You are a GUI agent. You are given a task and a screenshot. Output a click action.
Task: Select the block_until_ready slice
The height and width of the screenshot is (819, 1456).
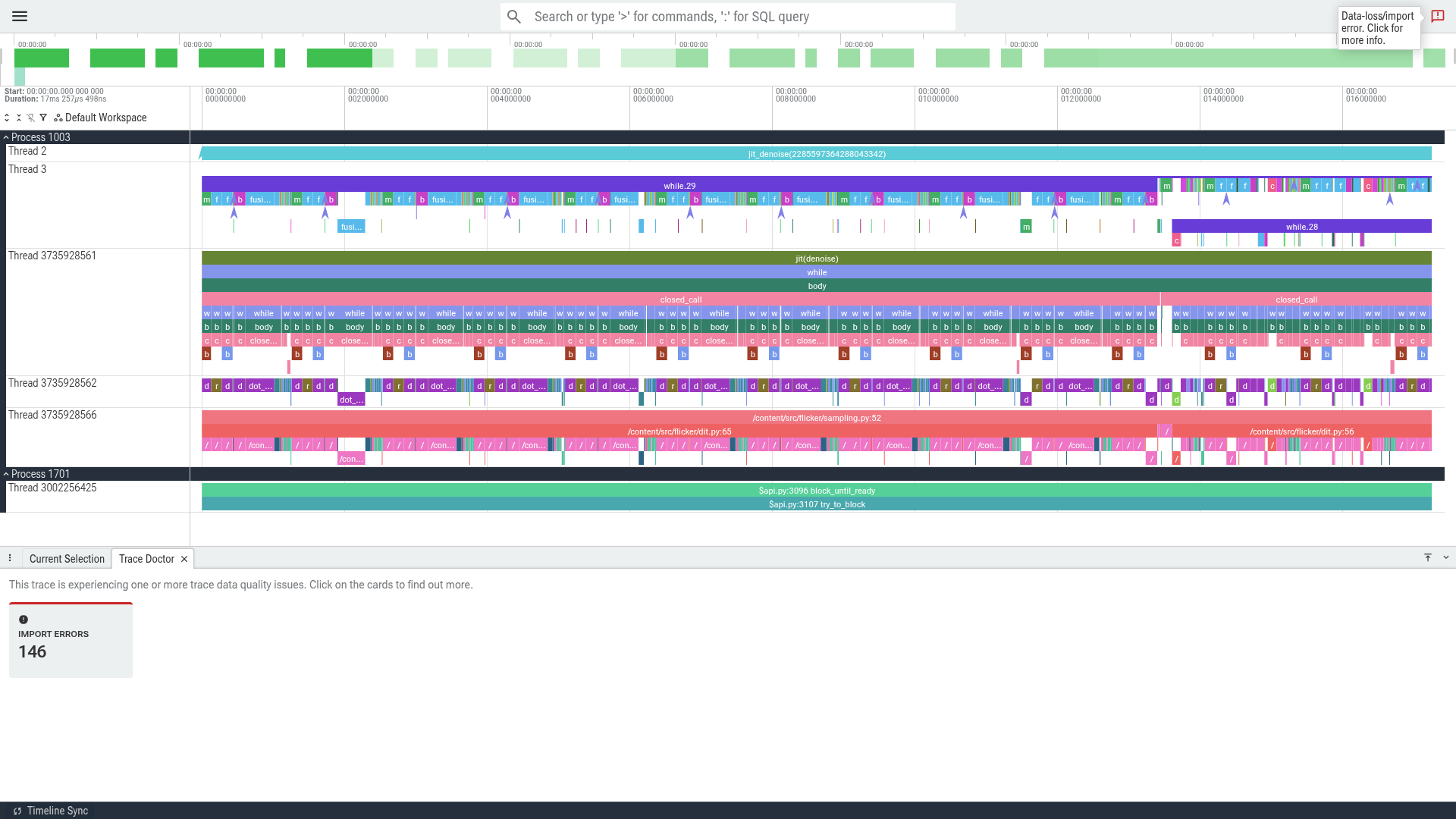pos(816,491)
